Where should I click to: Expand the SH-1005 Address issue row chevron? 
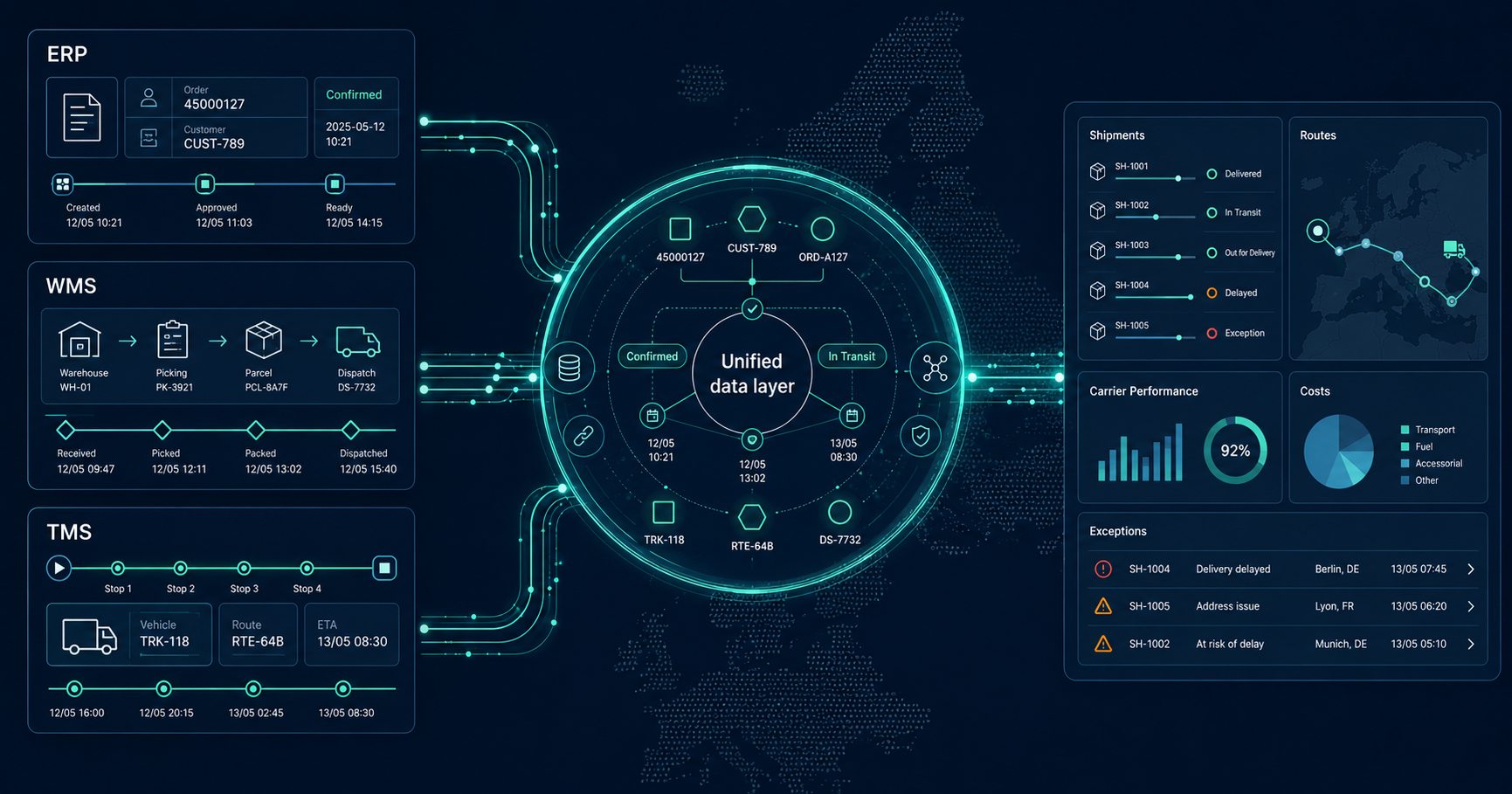pyautogui.click(x=1471, y=606)
